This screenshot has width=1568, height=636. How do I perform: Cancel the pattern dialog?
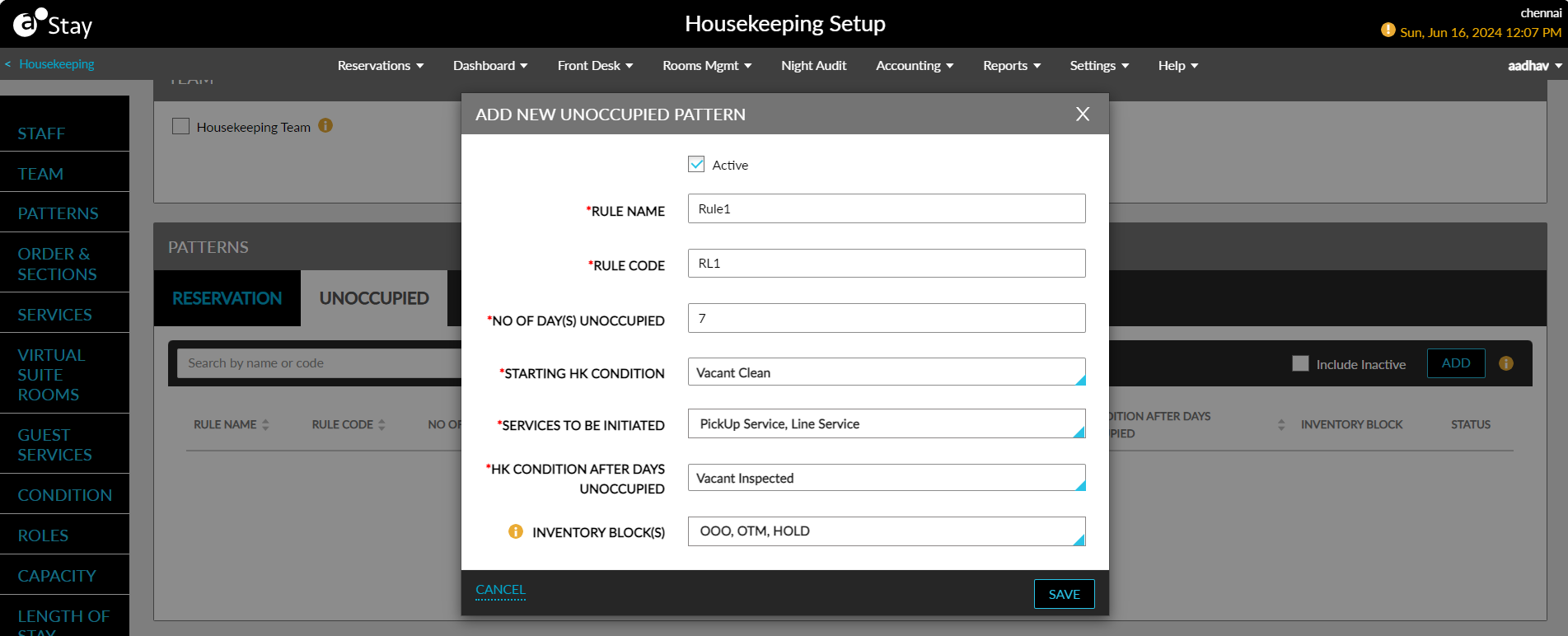500,590
